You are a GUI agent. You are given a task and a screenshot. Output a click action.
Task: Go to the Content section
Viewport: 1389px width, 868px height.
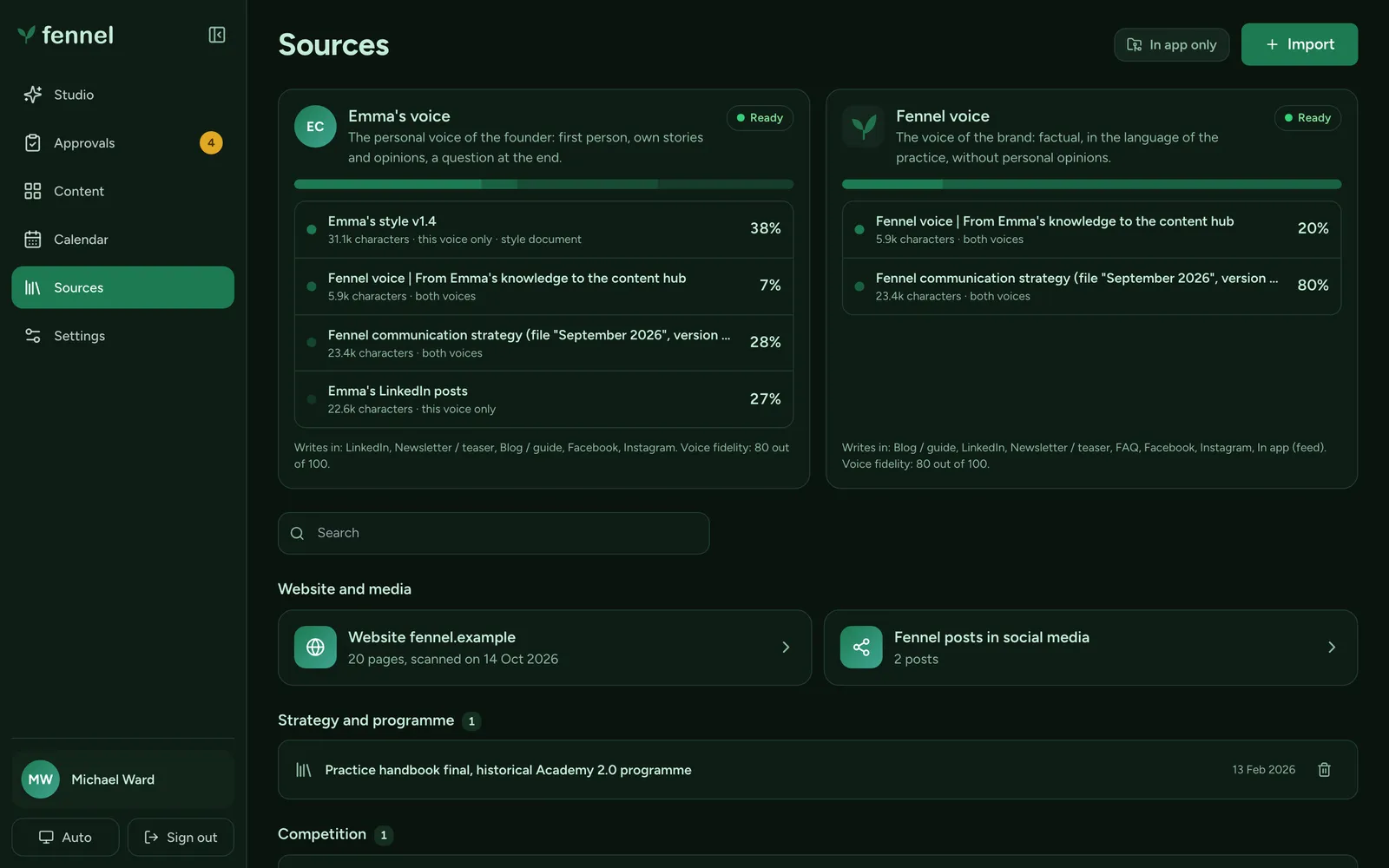(x=122, y=191)
